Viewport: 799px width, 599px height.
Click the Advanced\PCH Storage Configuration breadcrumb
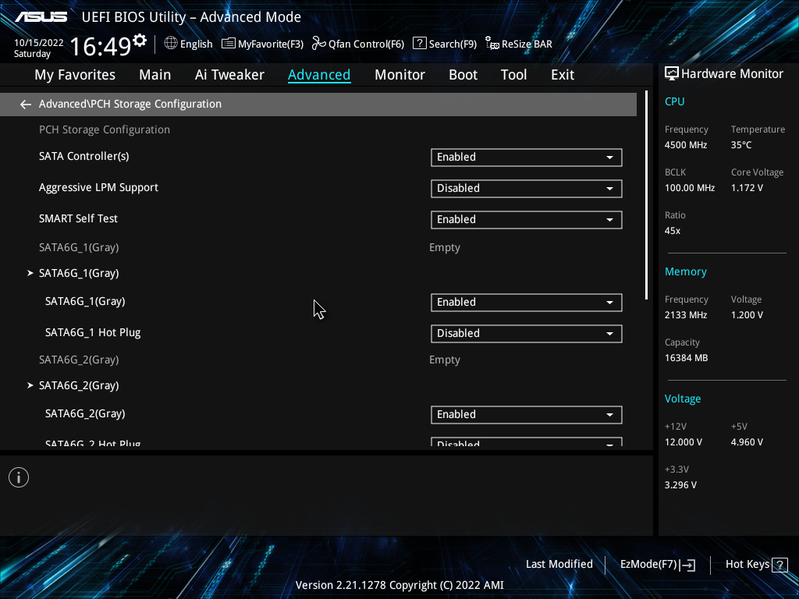(x=130, y=104)
